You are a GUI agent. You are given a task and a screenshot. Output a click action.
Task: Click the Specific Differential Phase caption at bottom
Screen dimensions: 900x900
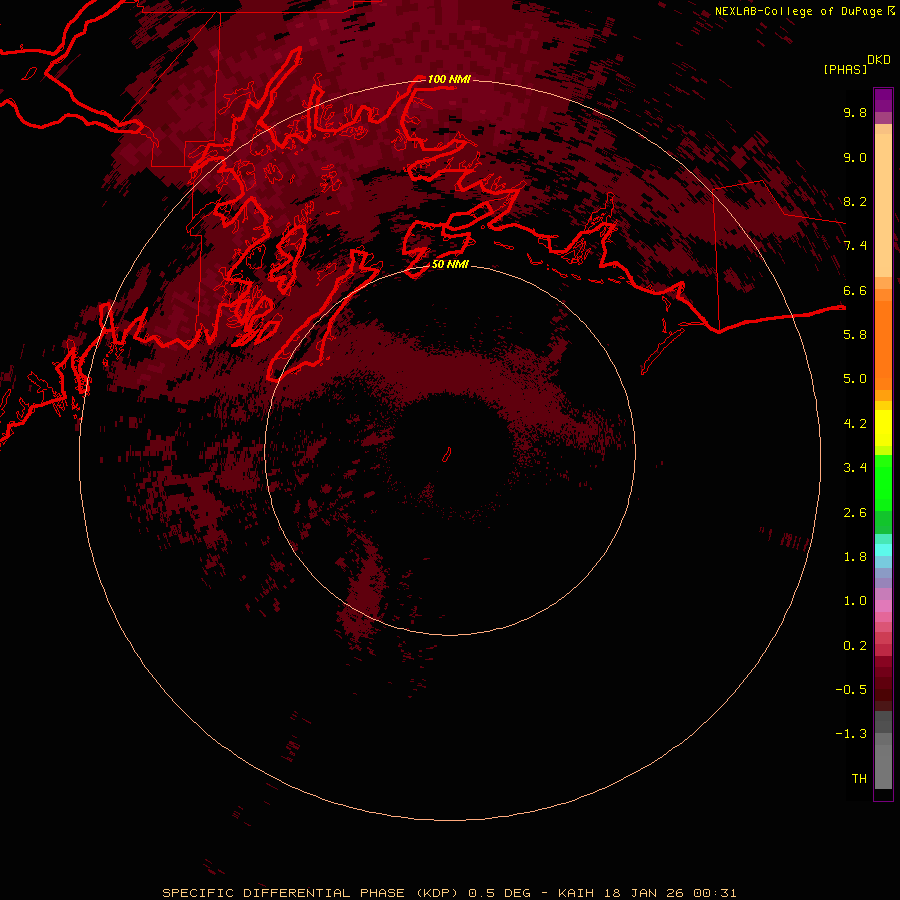tap(449, 893)
